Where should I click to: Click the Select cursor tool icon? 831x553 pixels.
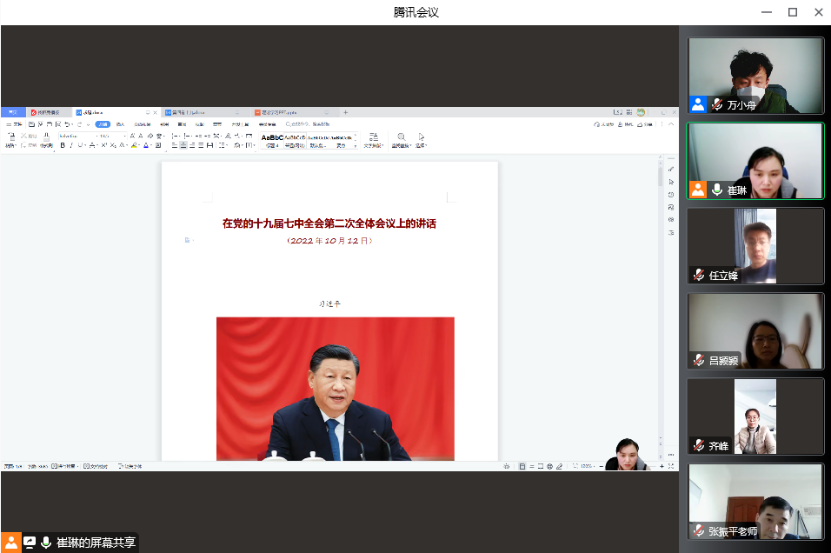click(x=421, y=137)
